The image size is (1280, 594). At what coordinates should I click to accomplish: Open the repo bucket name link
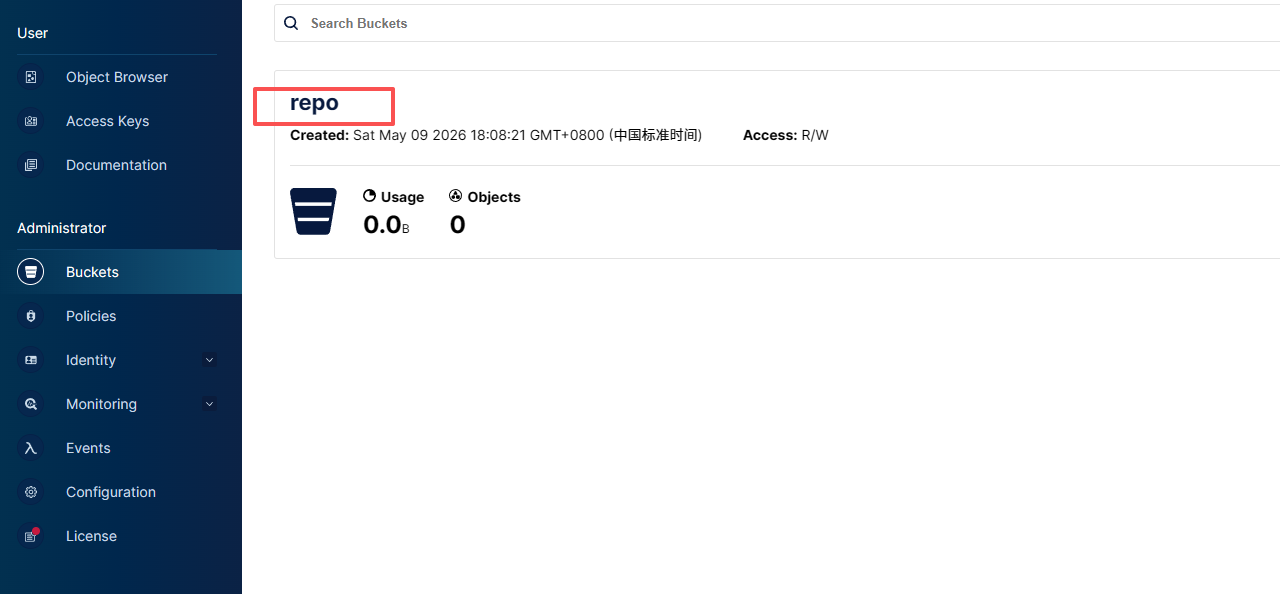point(314,103)
